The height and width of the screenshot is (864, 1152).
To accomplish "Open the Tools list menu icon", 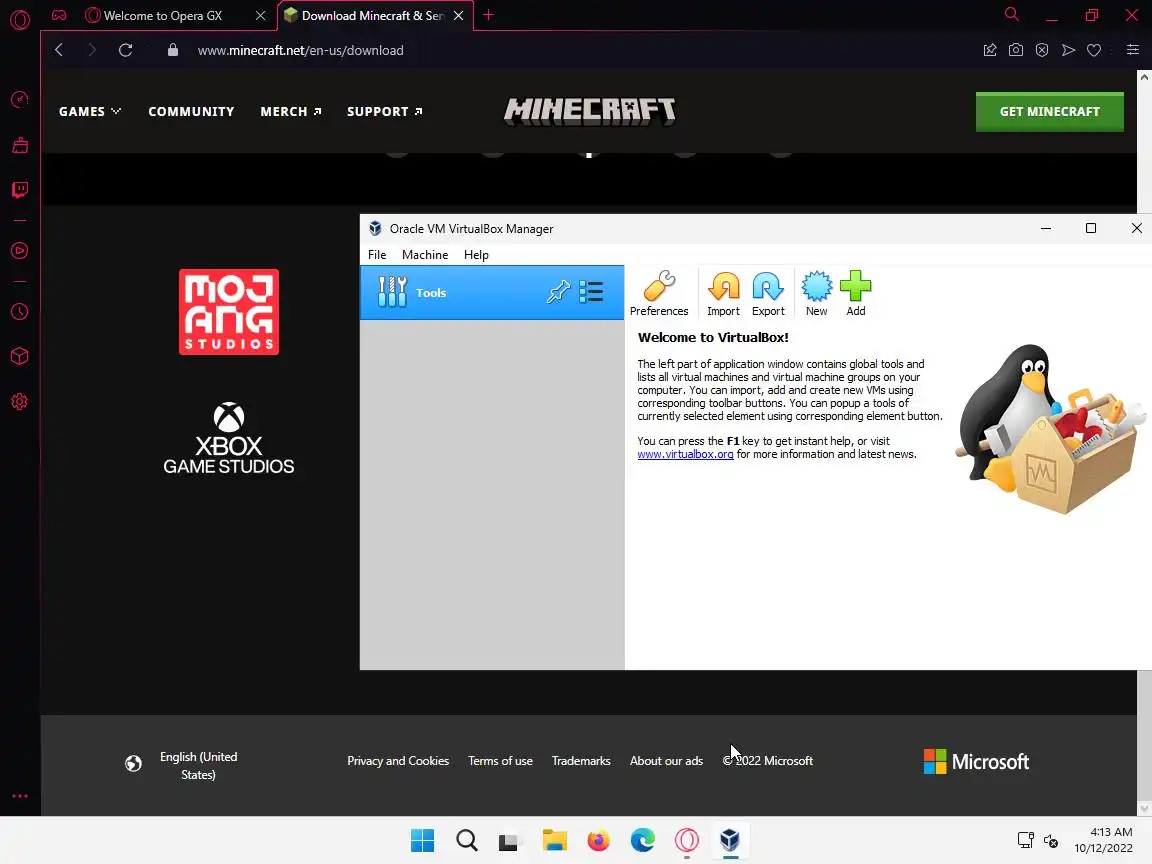I will (591, 292).
